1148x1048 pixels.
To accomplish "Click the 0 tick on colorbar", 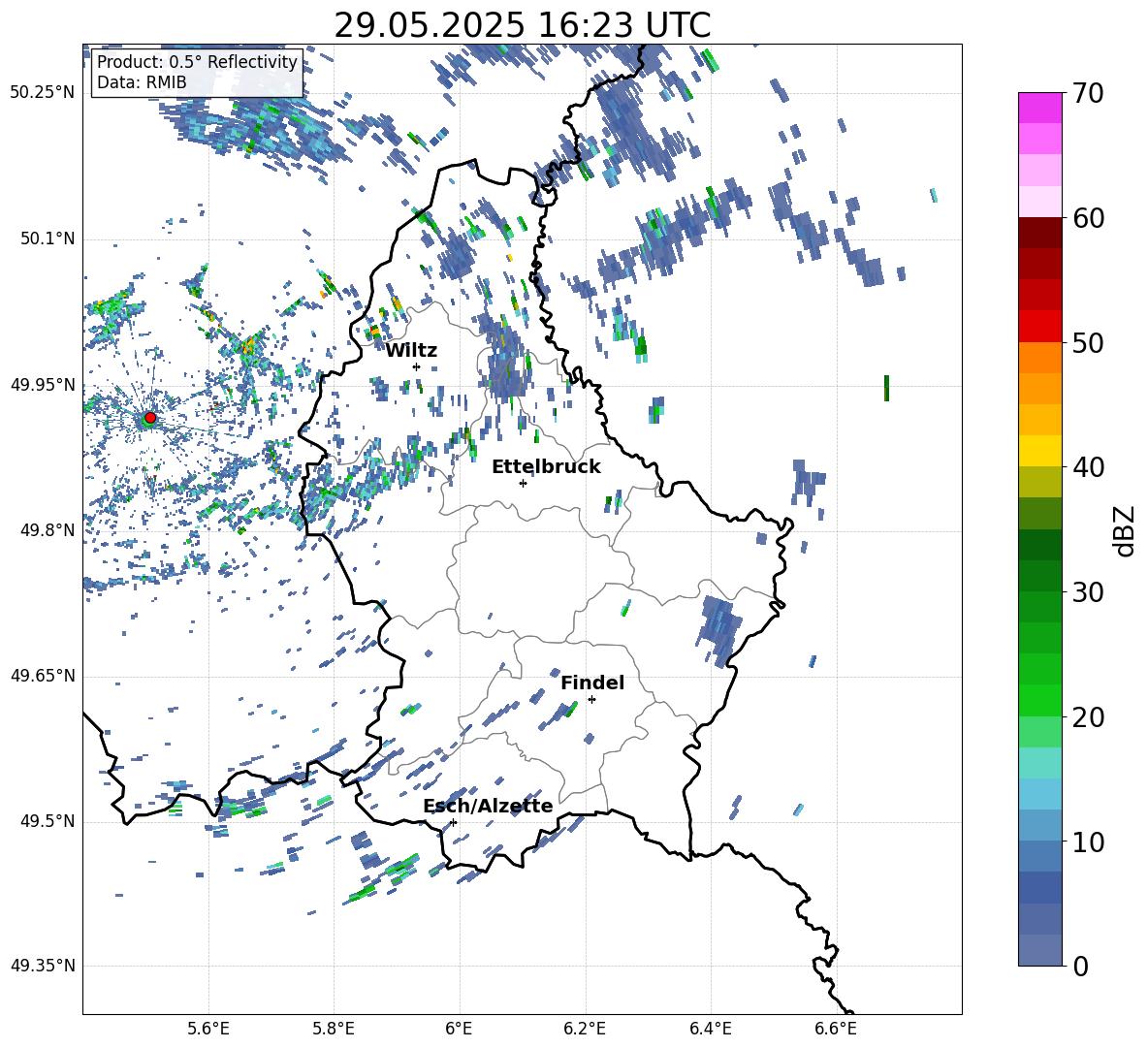I will pos(1080,966).
